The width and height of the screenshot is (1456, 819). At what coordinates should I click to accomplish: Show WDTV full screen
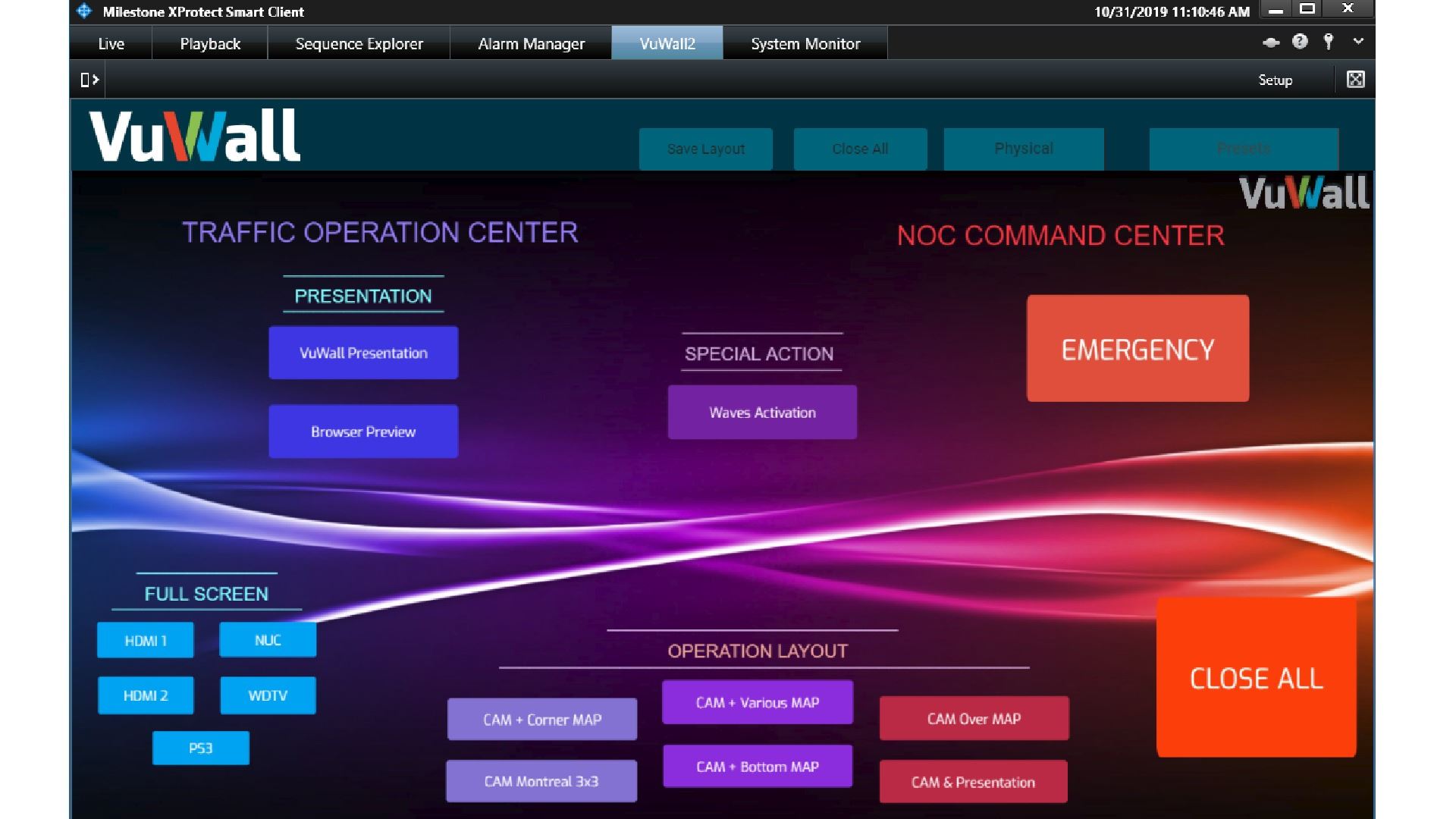click(268, 695)
